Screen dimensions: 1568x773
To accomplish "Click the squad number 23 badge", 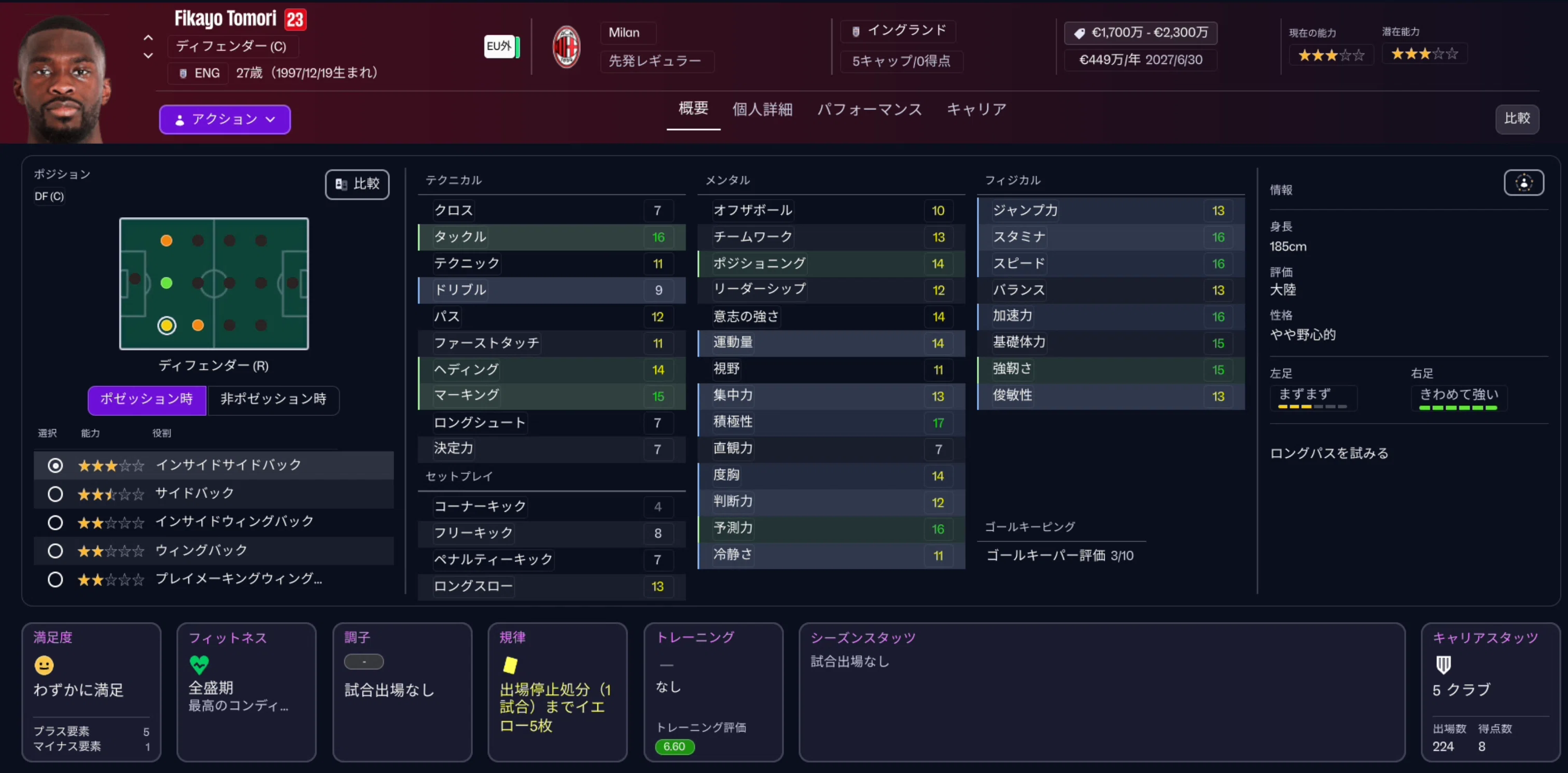I will click(x=295, y=20).
